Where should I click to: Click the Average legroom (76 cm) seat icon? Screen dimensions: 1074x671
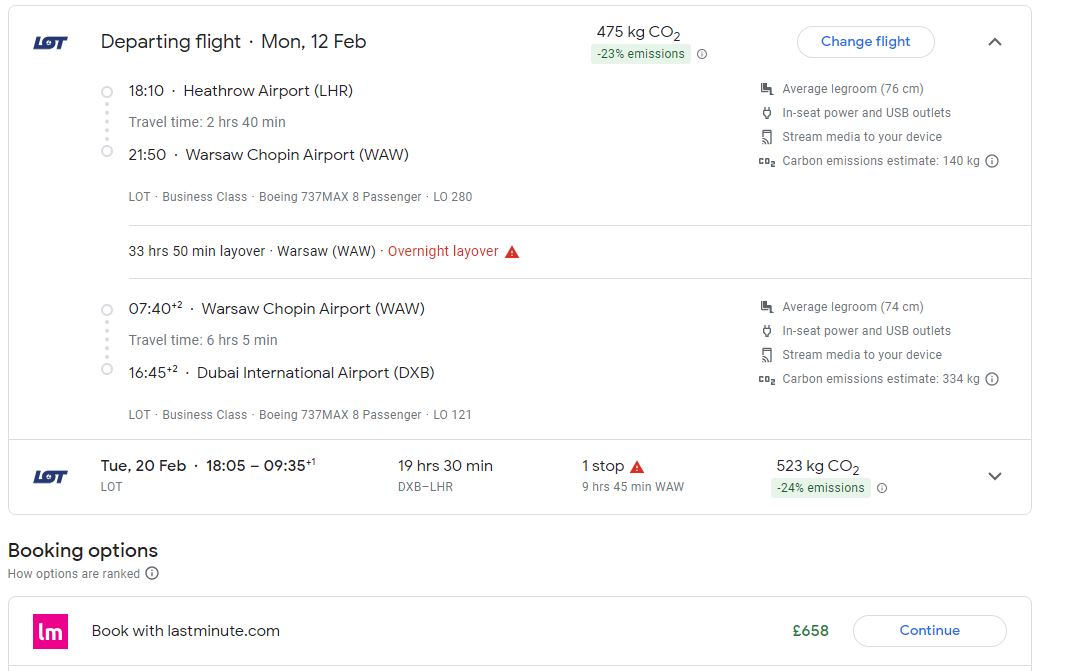point(767,89)
